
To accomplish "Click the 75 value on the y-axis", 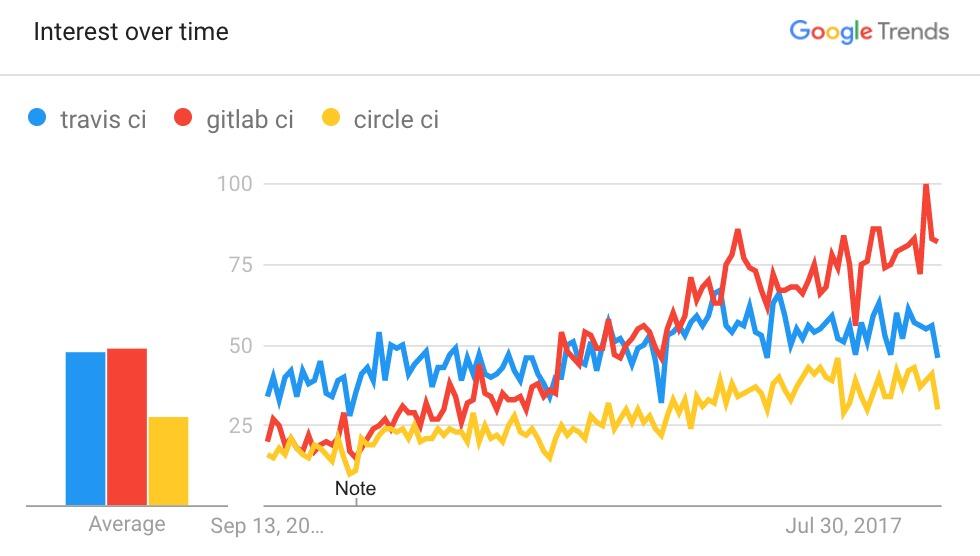I will click(x=239, y=265).
